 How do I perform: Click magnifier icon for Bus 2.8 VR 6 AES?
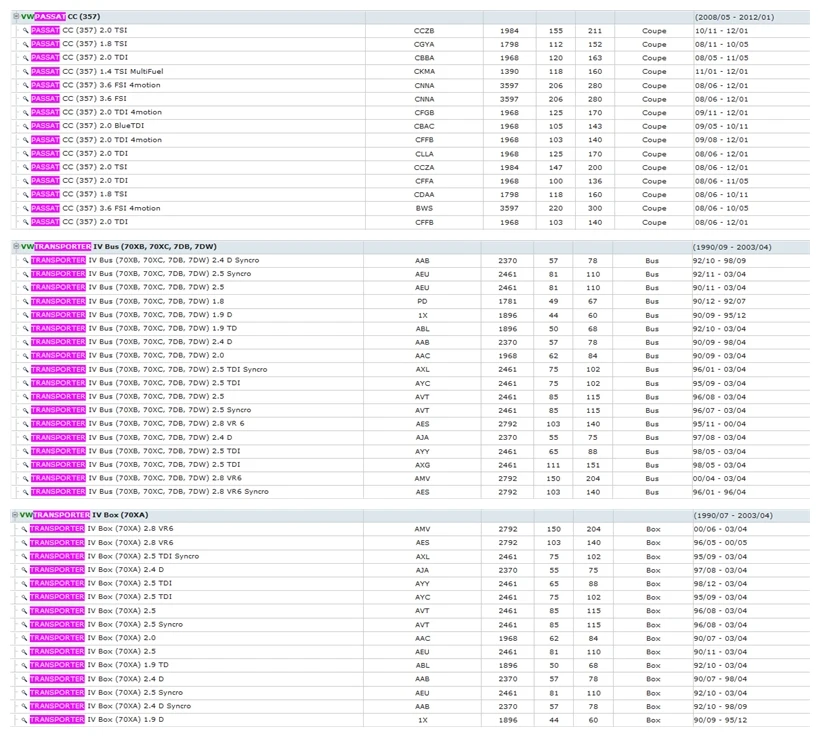pyautogui.click(x=25, y=424)
